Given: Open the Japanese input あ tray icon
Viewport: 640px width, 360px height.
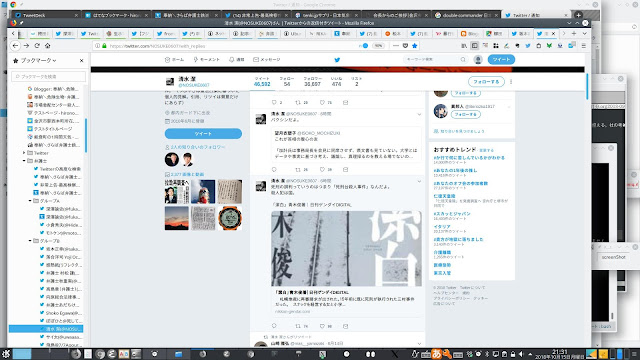Looking at the screenshot, I should pos(437,354).
